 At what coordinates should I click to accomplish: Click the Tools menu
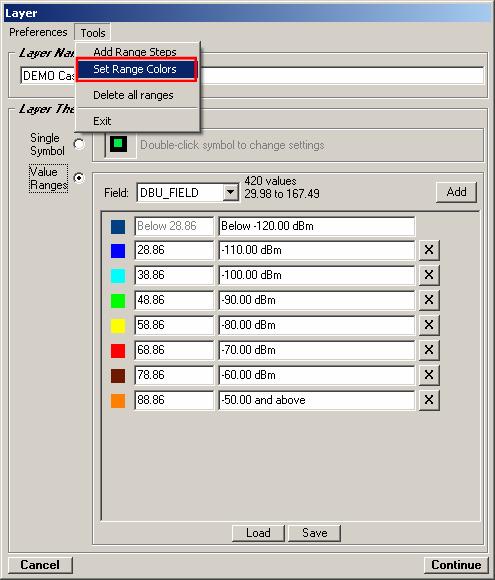coord(93,33)
